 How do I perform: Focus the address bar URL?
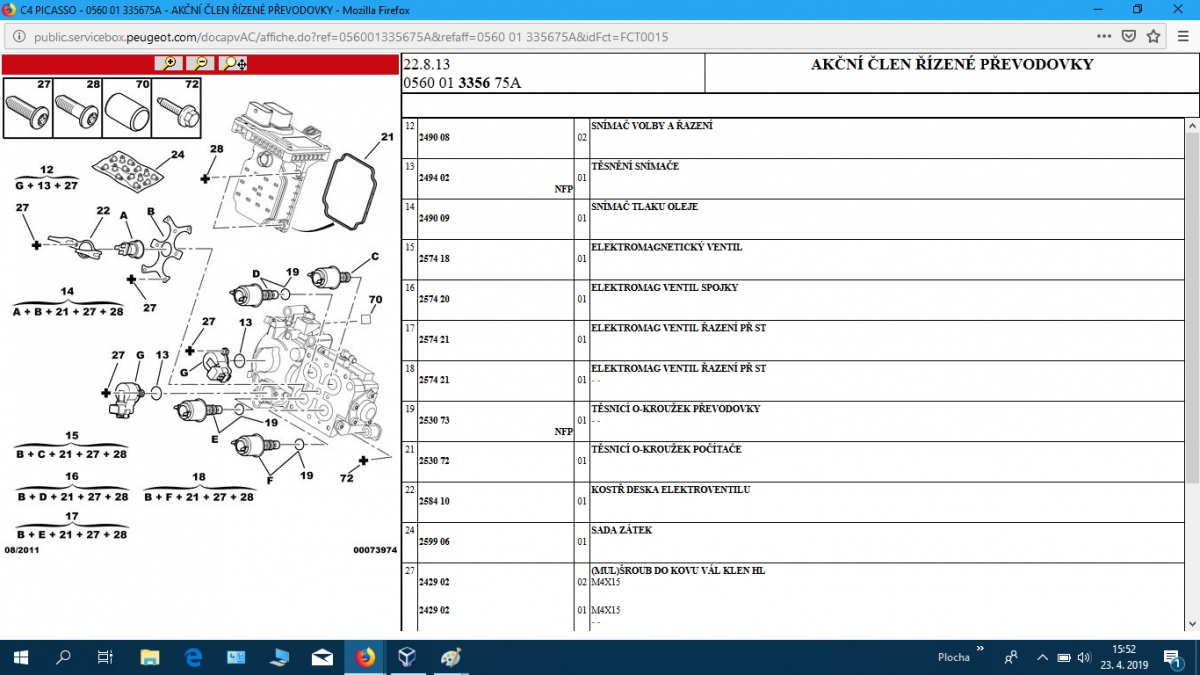[x=351, y=37]
